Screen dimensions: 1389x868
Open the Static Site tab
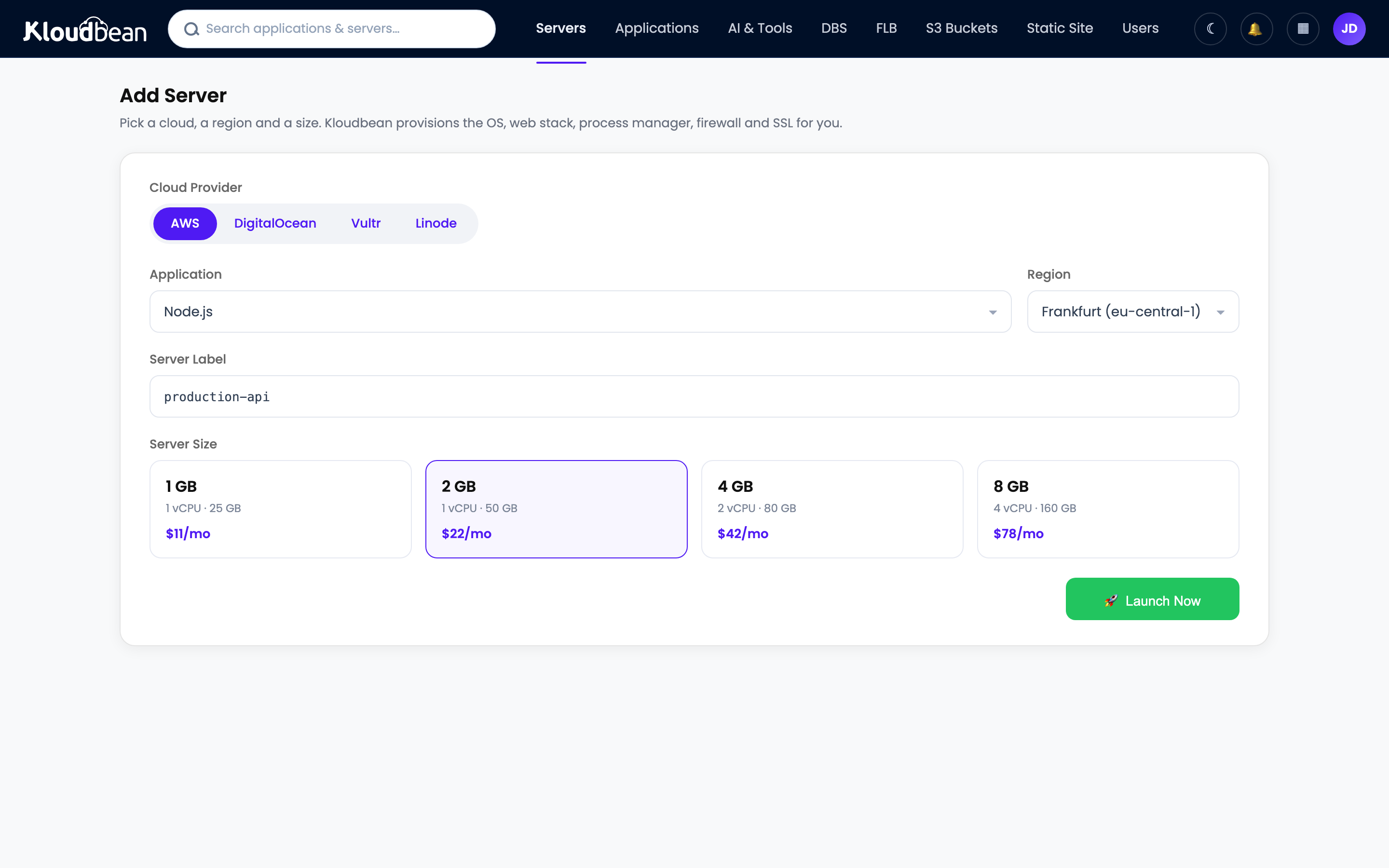(1060, 29)
